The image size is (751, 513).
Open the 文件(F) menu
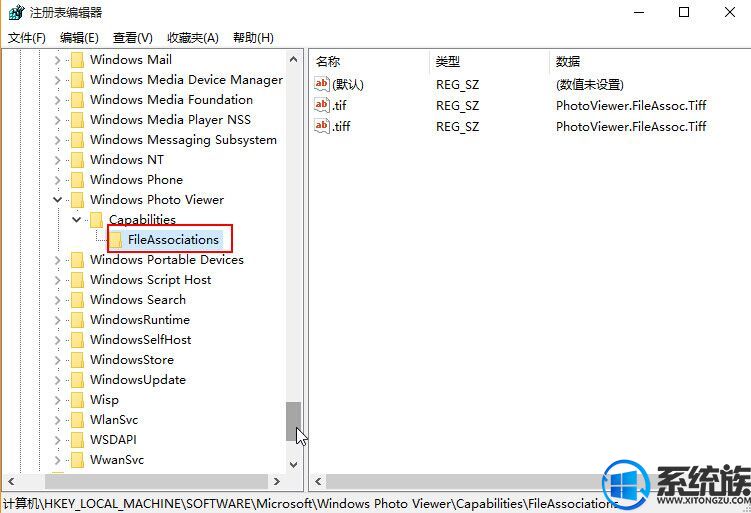point(27,38)
